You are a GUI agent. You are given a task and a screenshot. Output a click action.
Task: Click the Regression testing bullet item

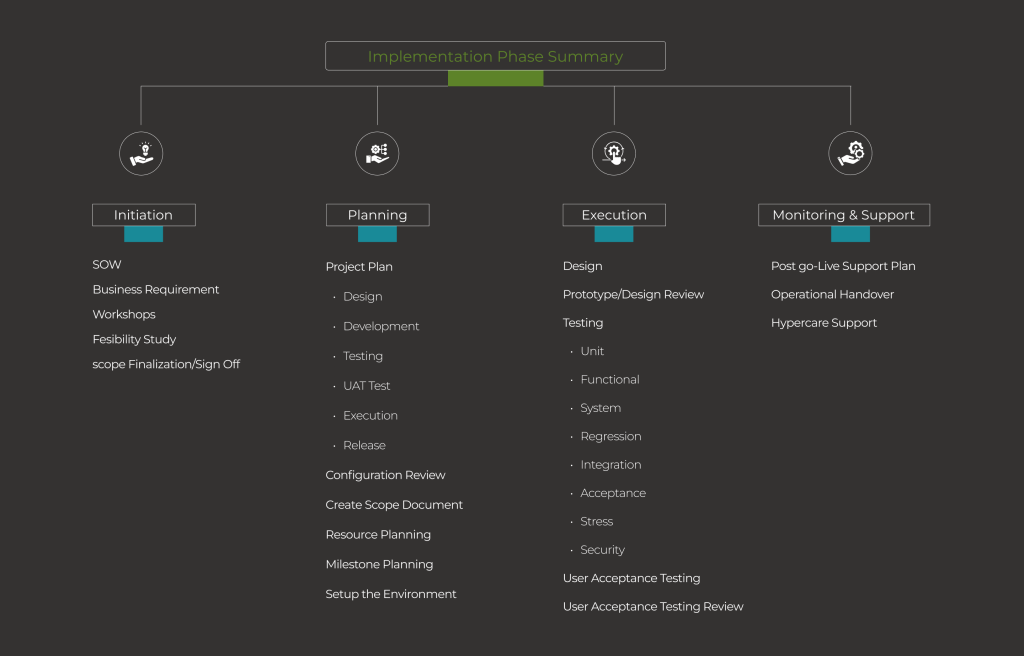point(611,436)
